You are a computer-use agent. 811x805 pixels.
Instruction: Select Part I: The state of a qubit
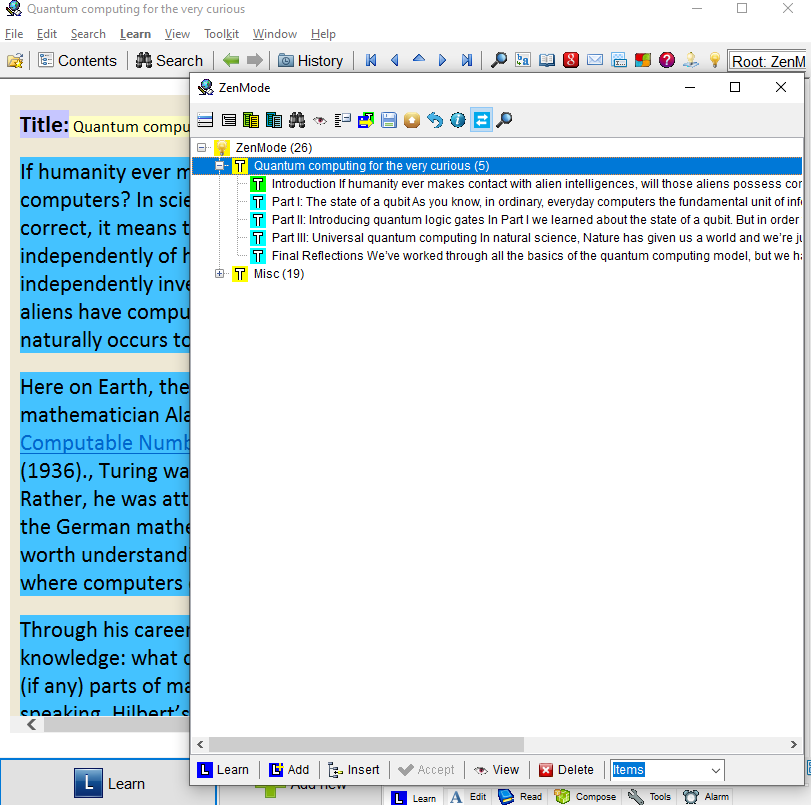[x=536, y=202]
